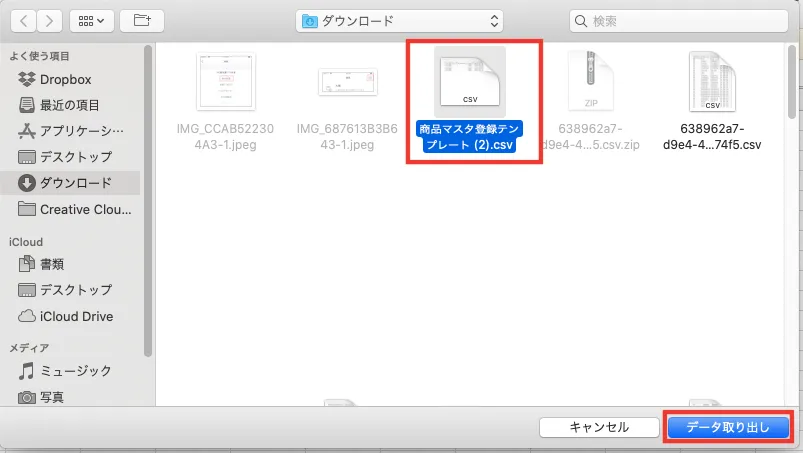Go back with the left chevron button
Image resolution: width=803 pixels, height=453 pixels.
24,21
